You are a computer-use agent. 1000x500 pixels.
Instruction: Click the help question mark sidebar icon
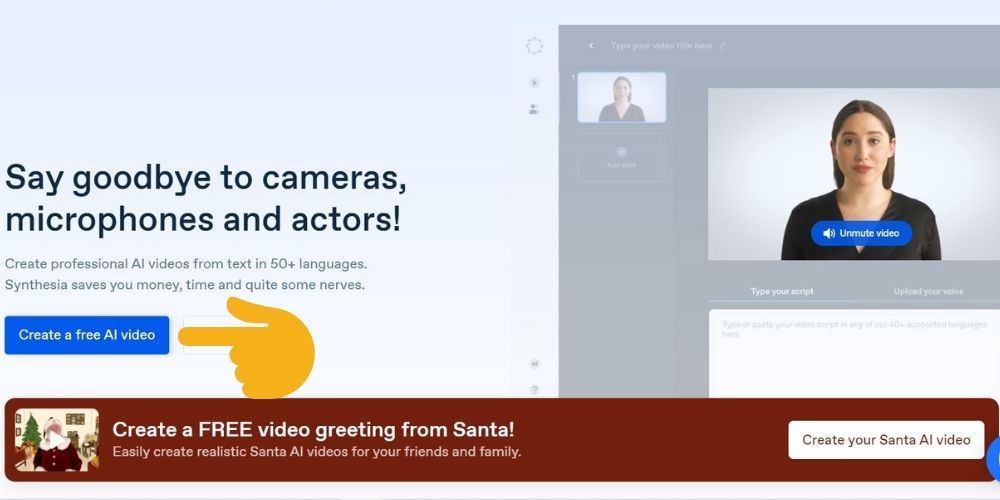point(534,389)
